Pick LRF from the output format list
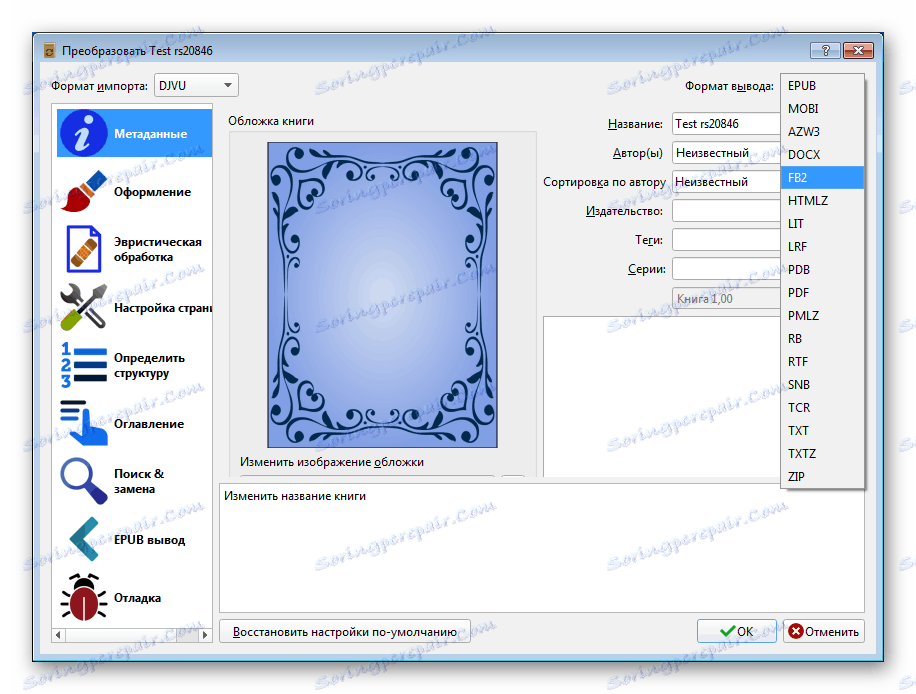Viewport: 916px width, 694px height. (x=822, y=247)
